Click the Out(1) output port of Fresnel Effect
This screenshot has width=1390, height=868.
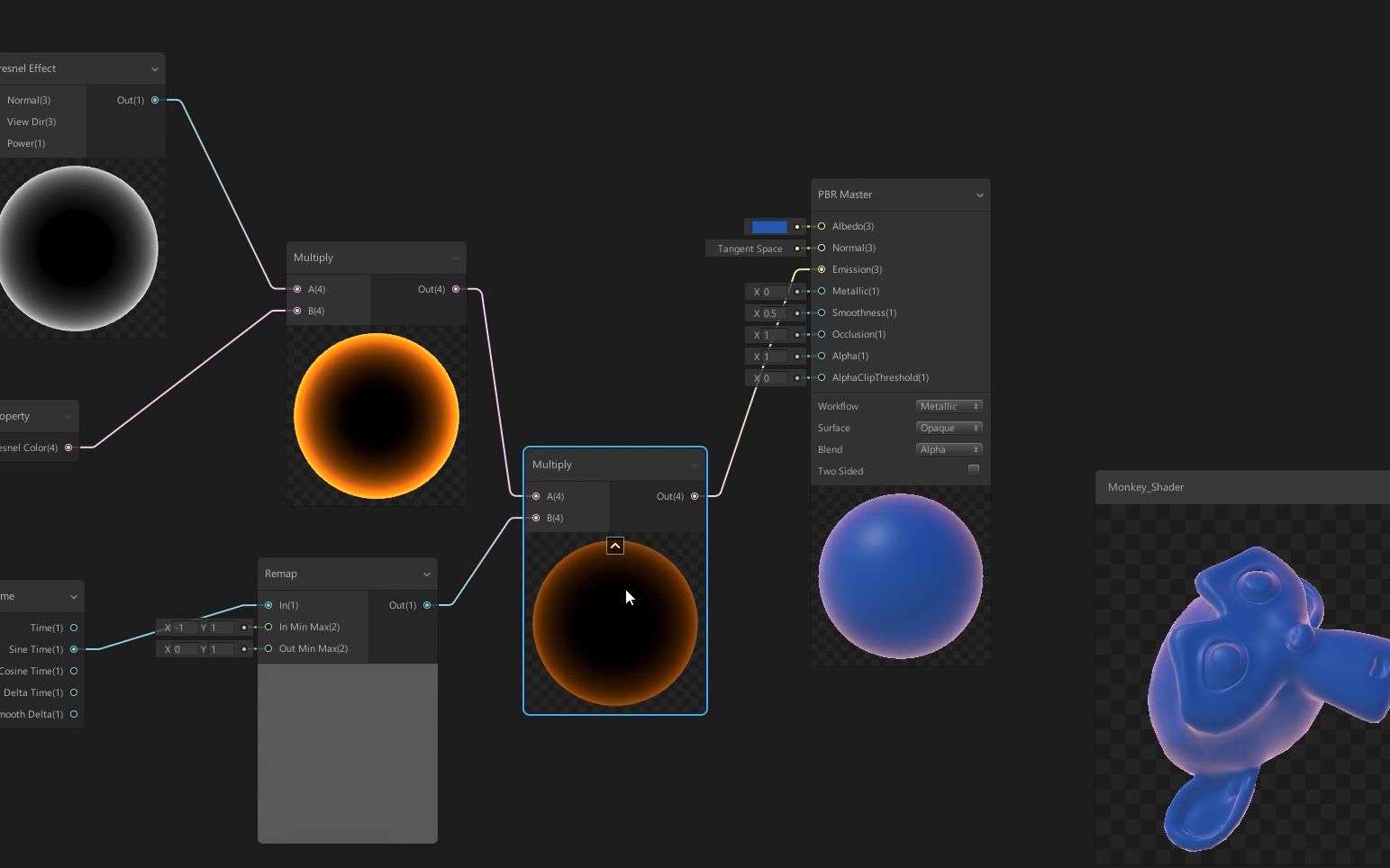(x=154, y=100)
